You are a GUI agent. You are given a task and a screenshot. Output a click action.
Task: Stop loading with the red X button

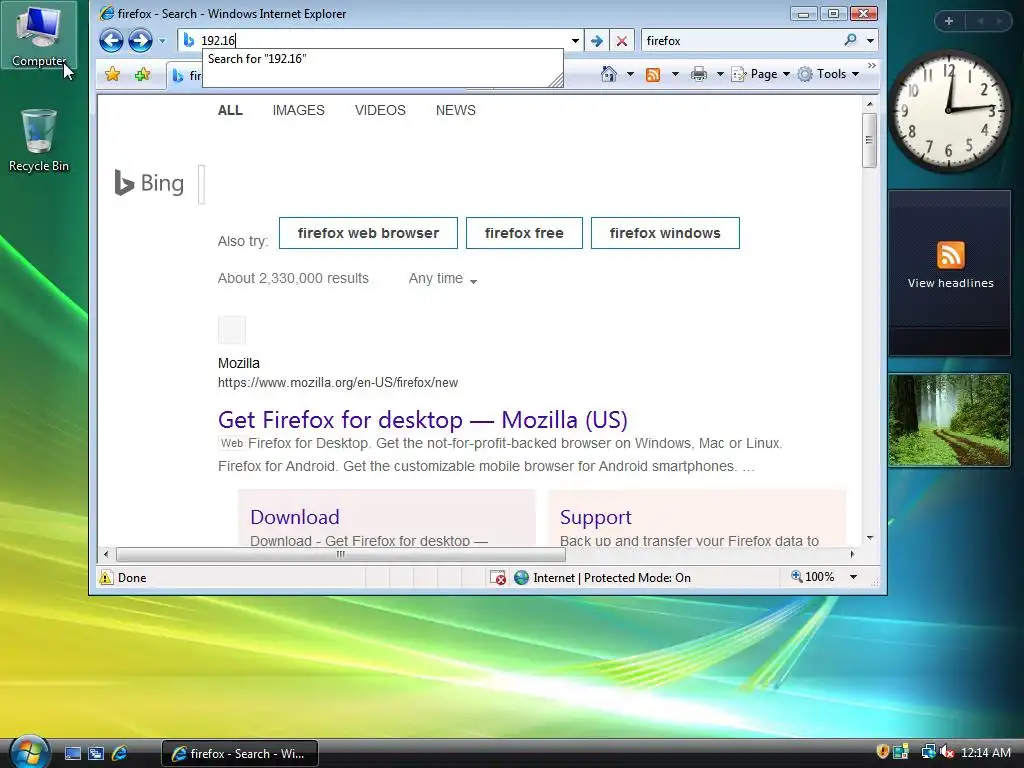tap(622, 40)
